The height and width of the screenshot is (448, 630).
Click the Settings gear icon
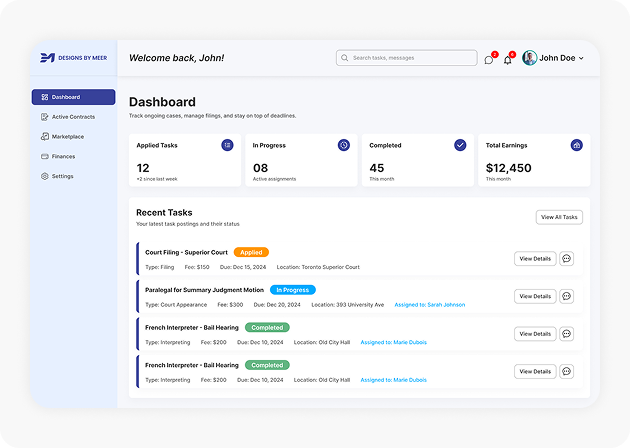click(45, 176)
